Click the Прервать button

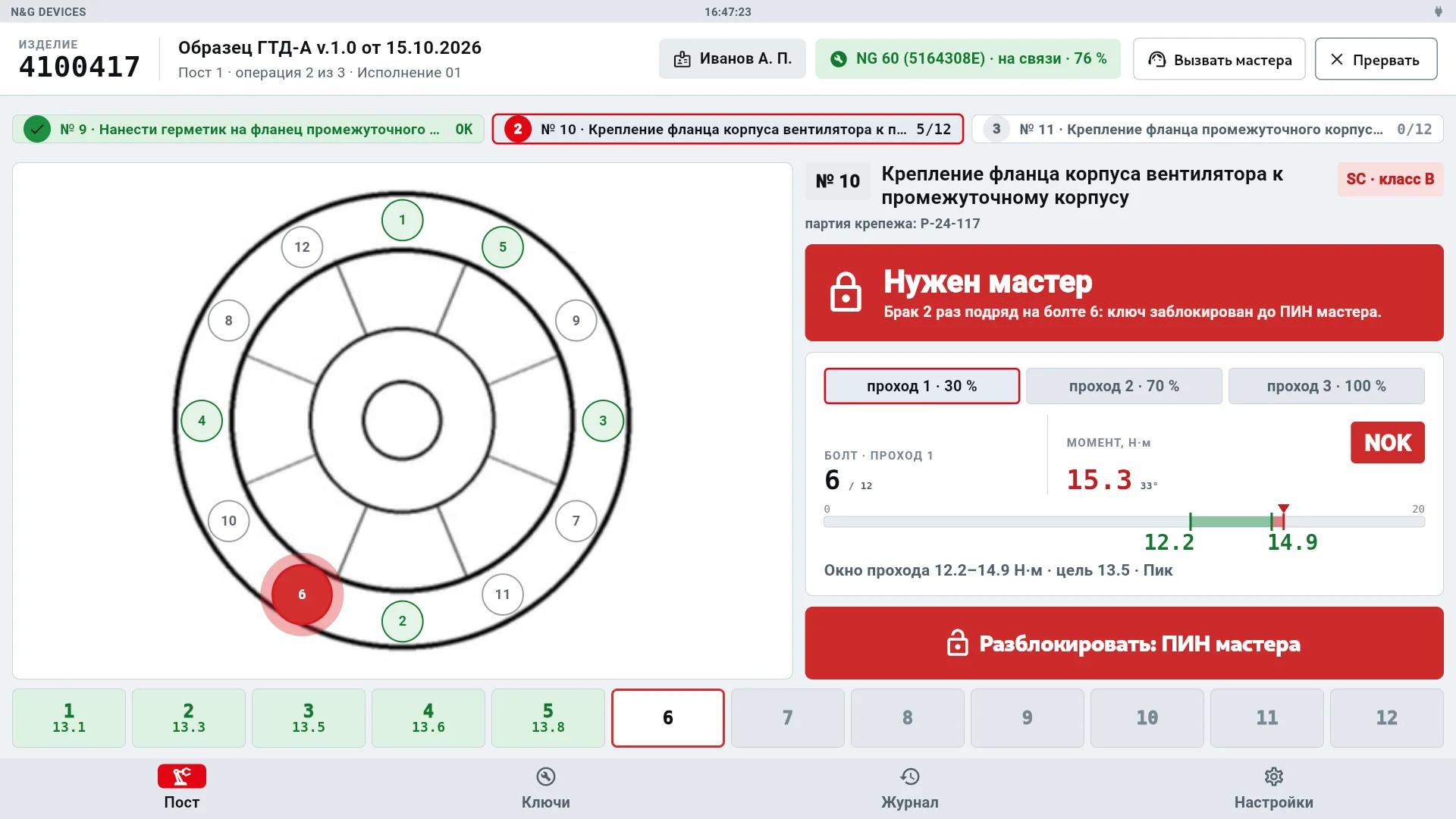click(1376, 59)
